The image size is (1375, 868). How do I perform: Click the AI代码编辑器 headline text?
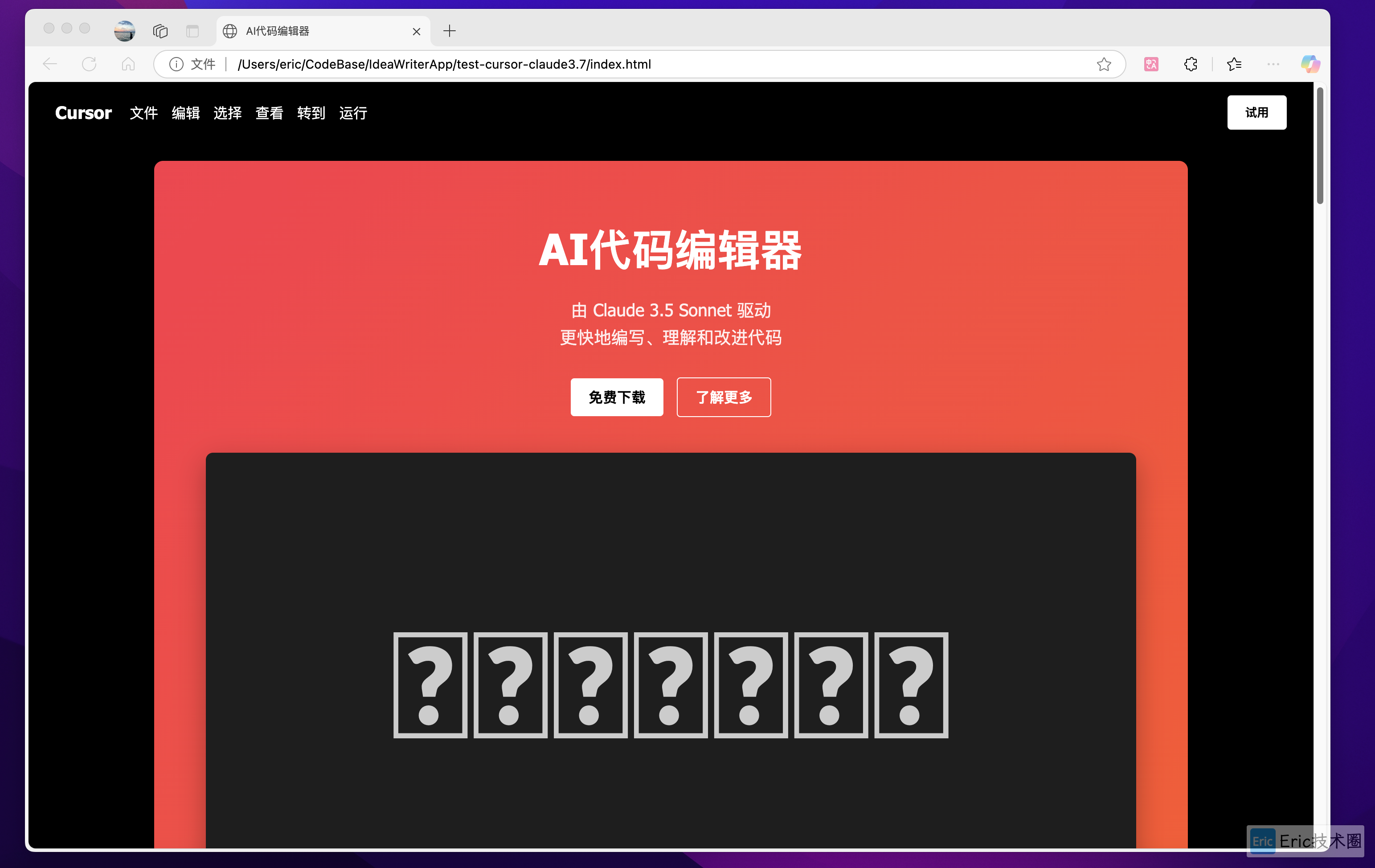pyautogui.click(x=671, y=250)
